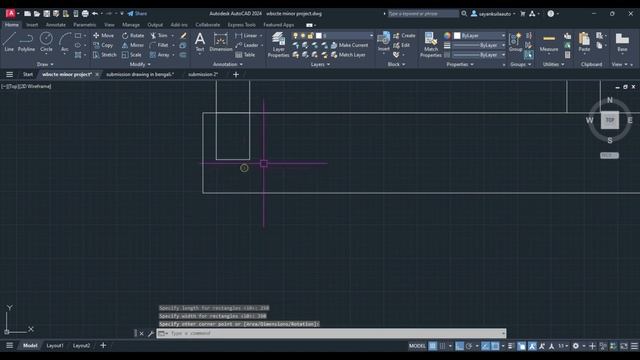
Task: Toggle grid display in status bar
Action: click(433, 346)
